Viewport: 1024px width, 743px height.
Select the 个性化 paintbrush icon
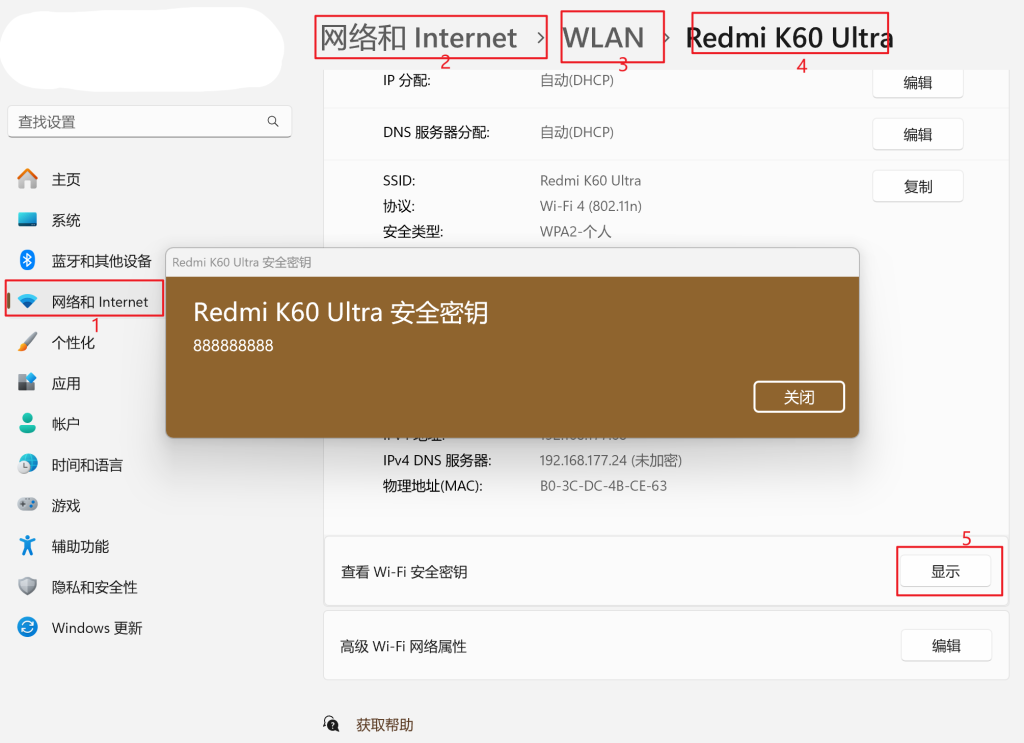[x=27, y=342]
